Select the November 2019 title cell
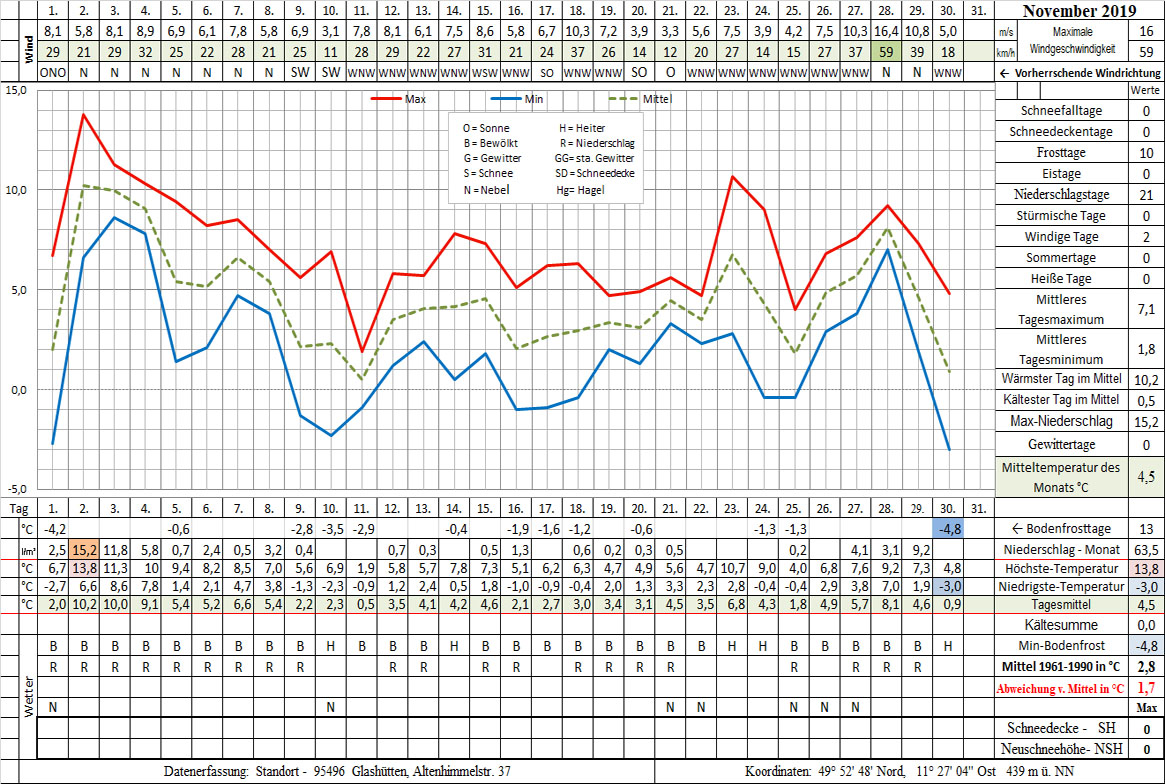The height and width of the screenshot is (784, 1165). 1079,12
